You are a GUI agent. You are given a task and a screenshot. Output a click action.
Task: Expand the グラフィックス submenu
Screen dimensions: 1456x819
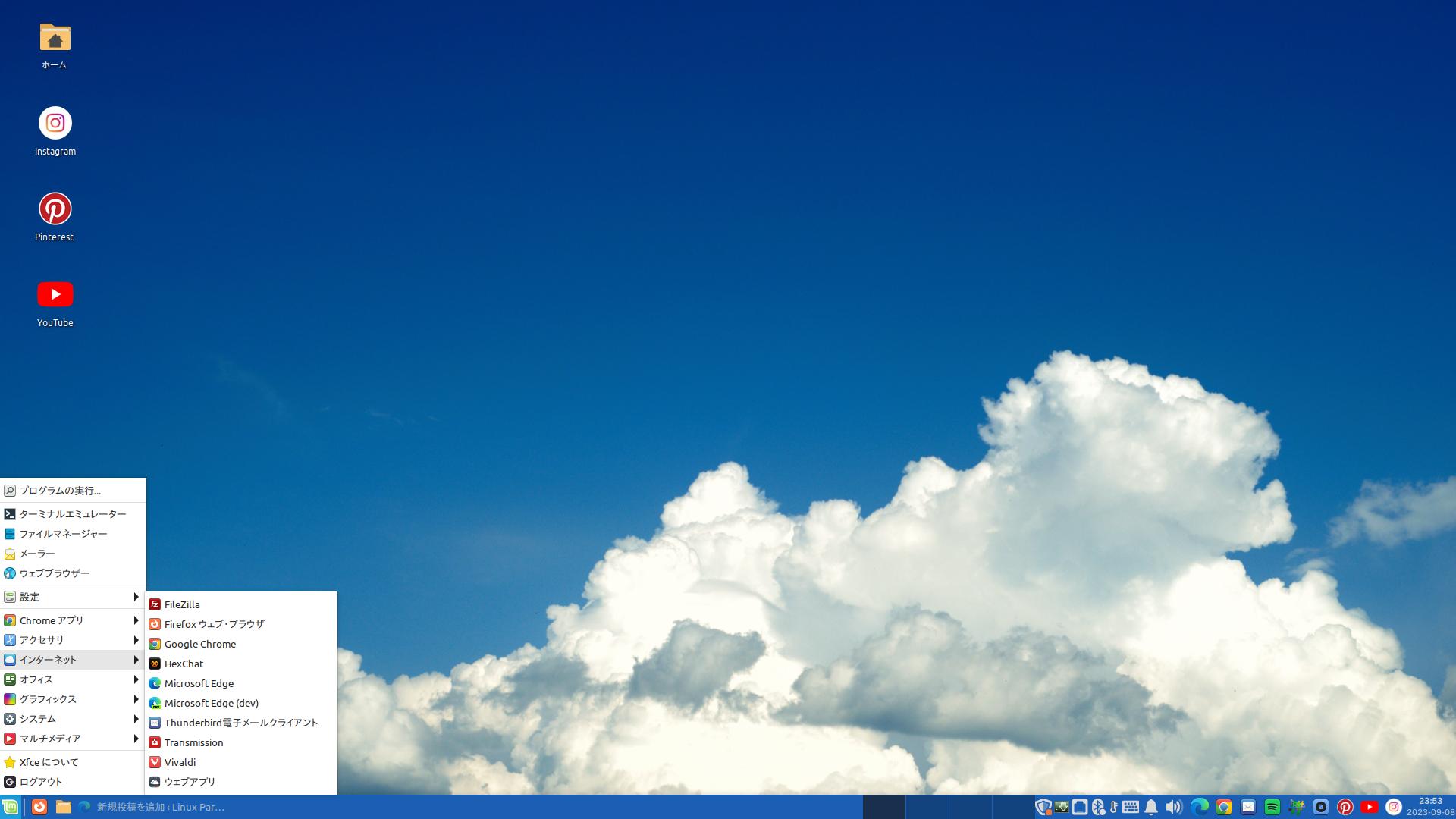coord(73,699)
